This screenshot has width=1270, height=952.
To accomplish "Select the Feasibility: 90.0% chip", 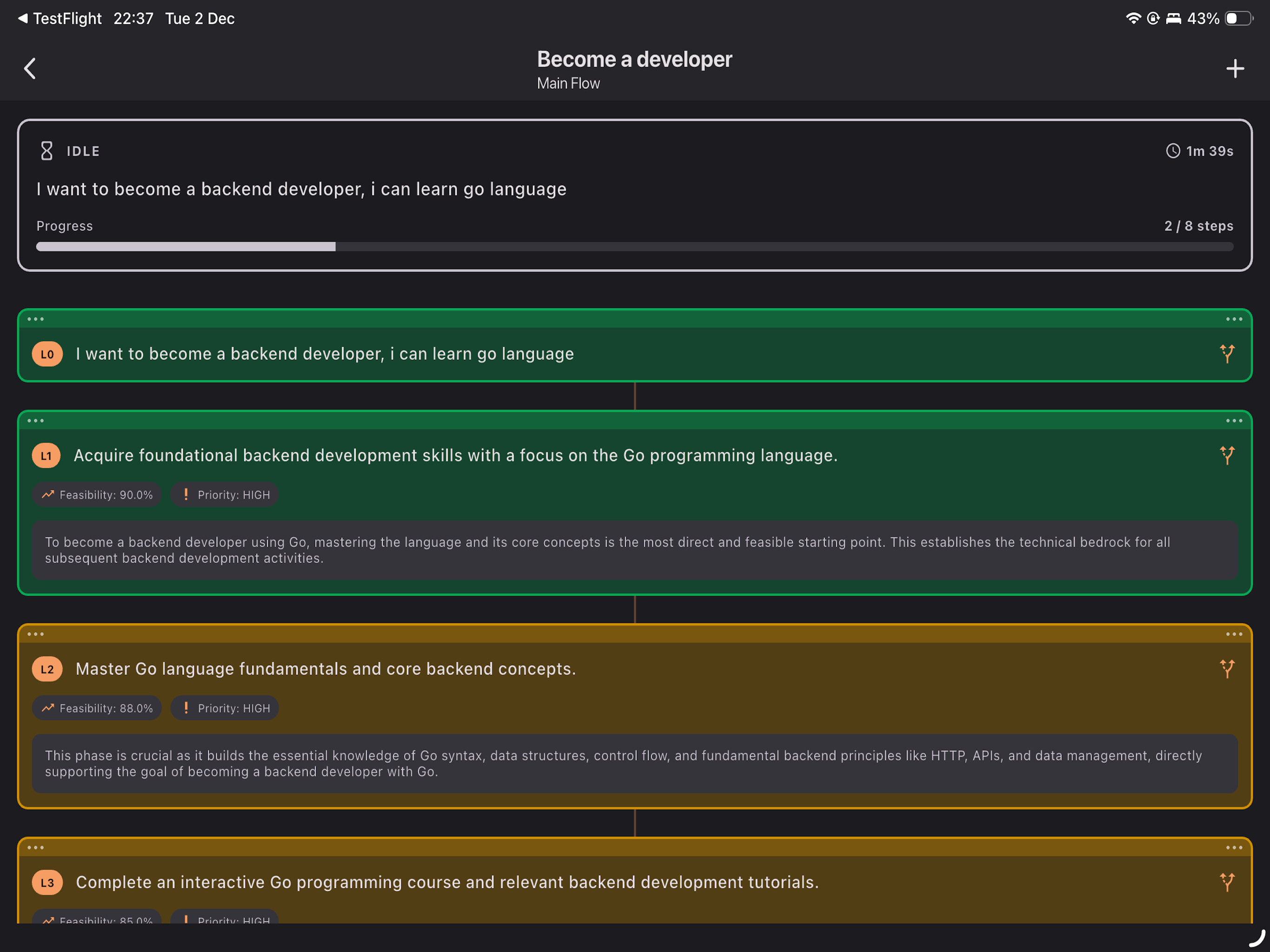I will [x=97, y=495].
